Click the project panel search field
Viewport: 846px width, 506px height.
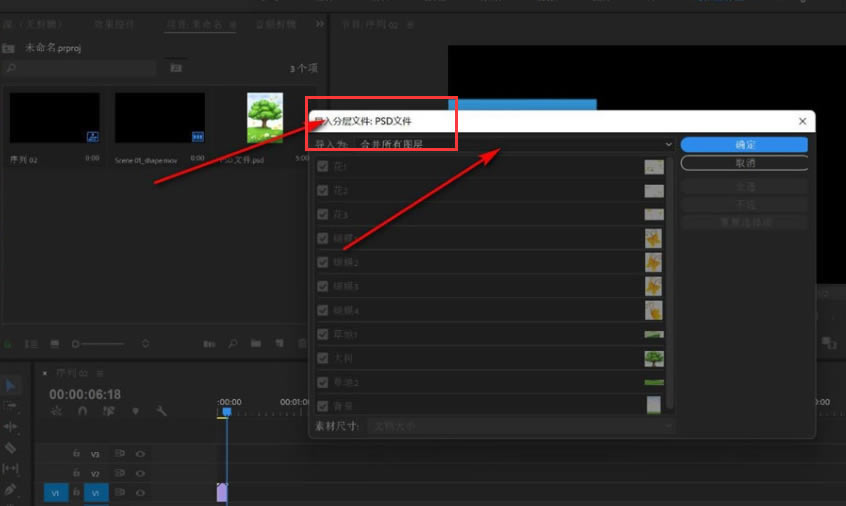tap(80, 68)
